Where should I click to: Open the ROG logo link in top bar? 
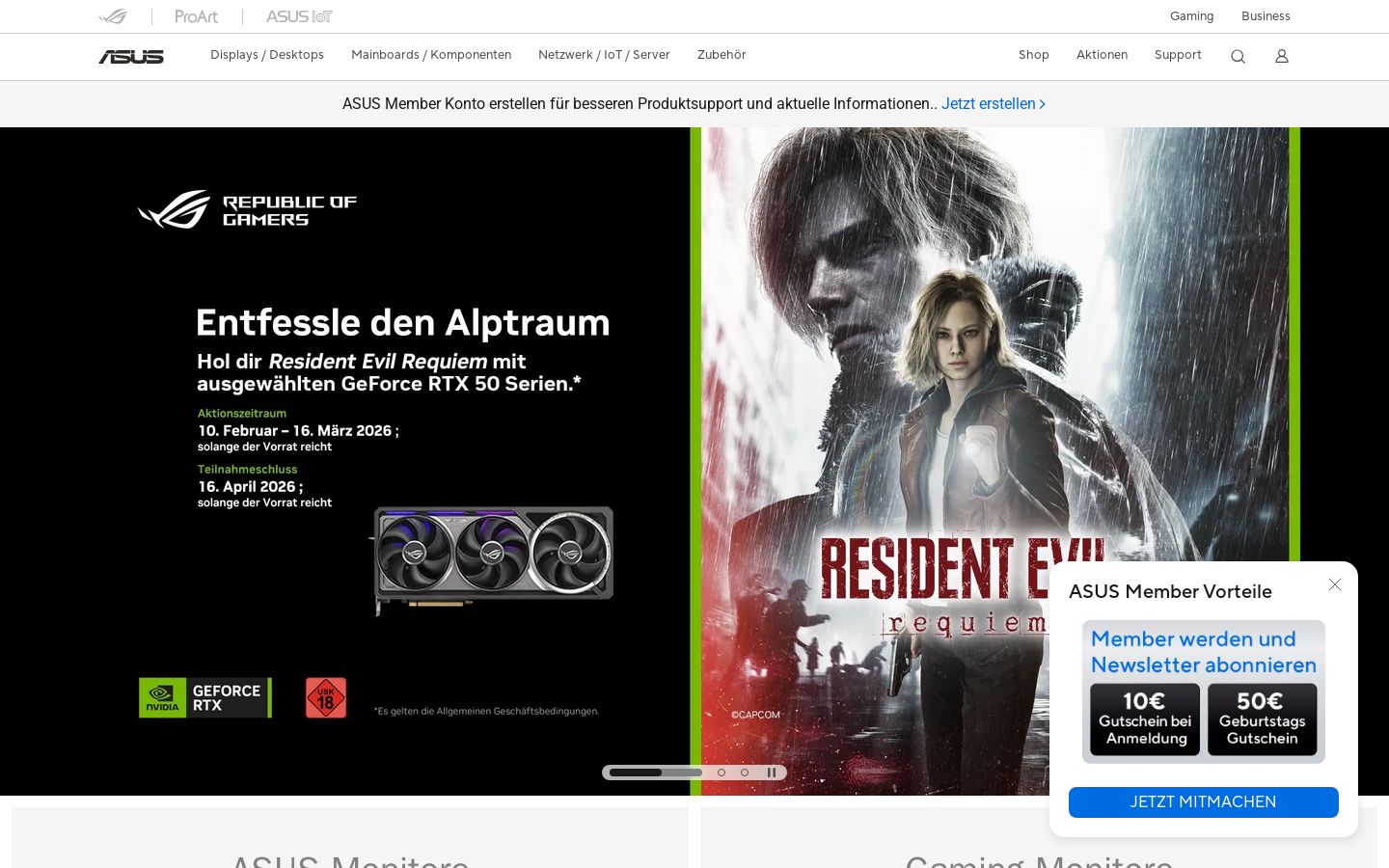[113, 16]
